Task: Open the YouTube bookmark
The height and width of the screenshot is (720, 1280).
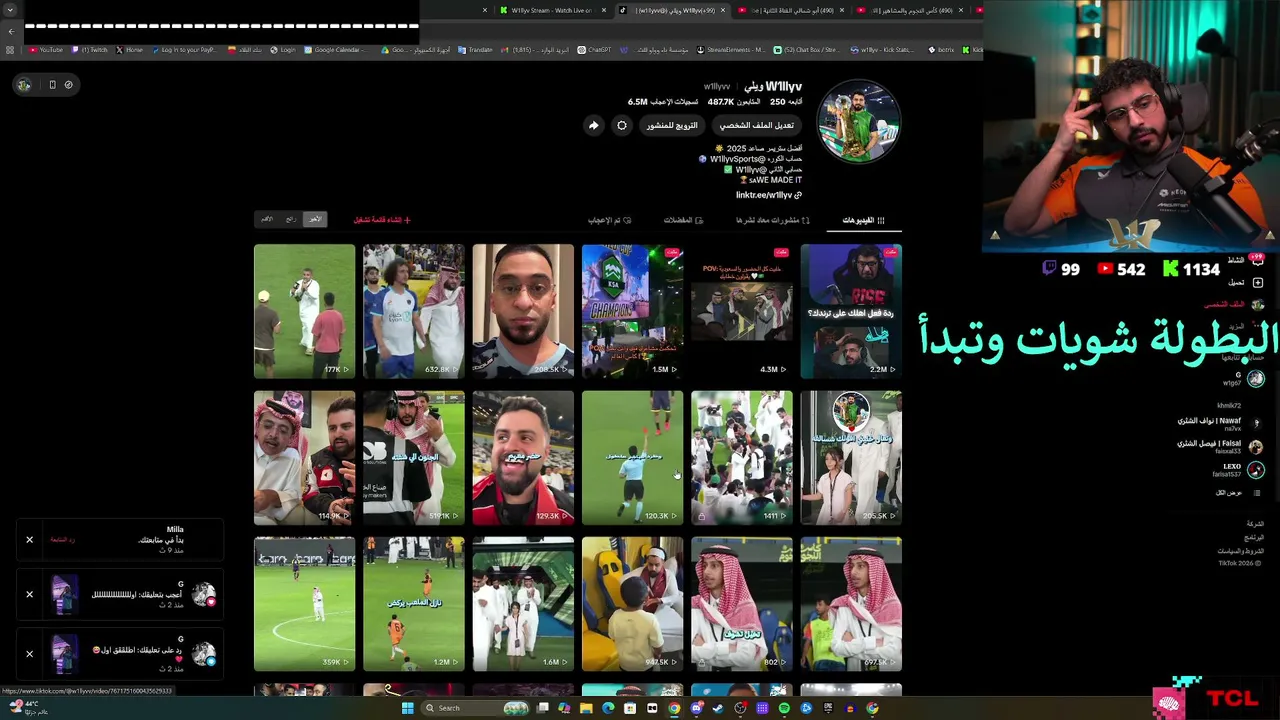Action: point(46,50)
